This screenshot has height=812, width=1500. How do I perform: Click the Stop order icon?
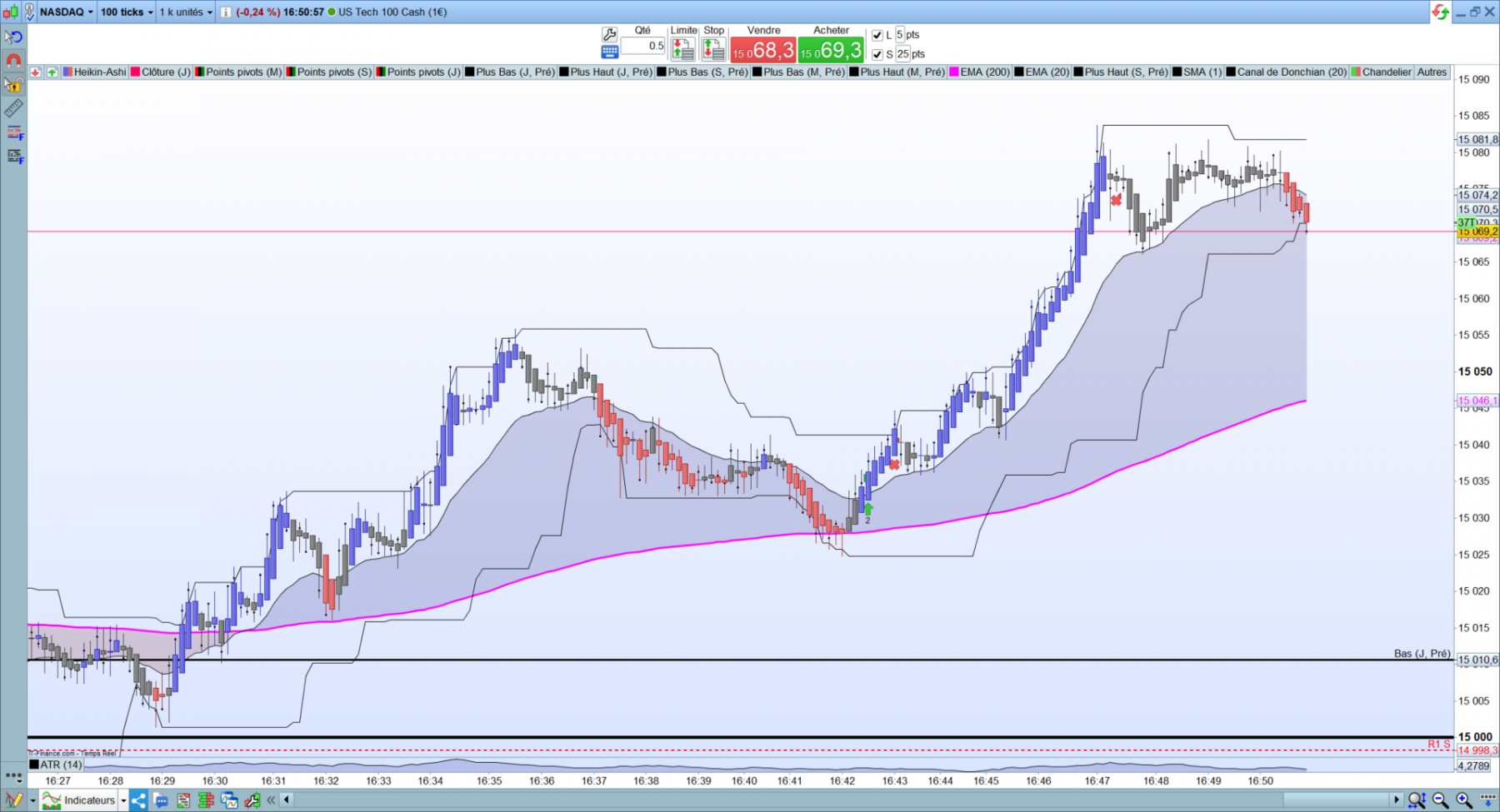point(713,49)
